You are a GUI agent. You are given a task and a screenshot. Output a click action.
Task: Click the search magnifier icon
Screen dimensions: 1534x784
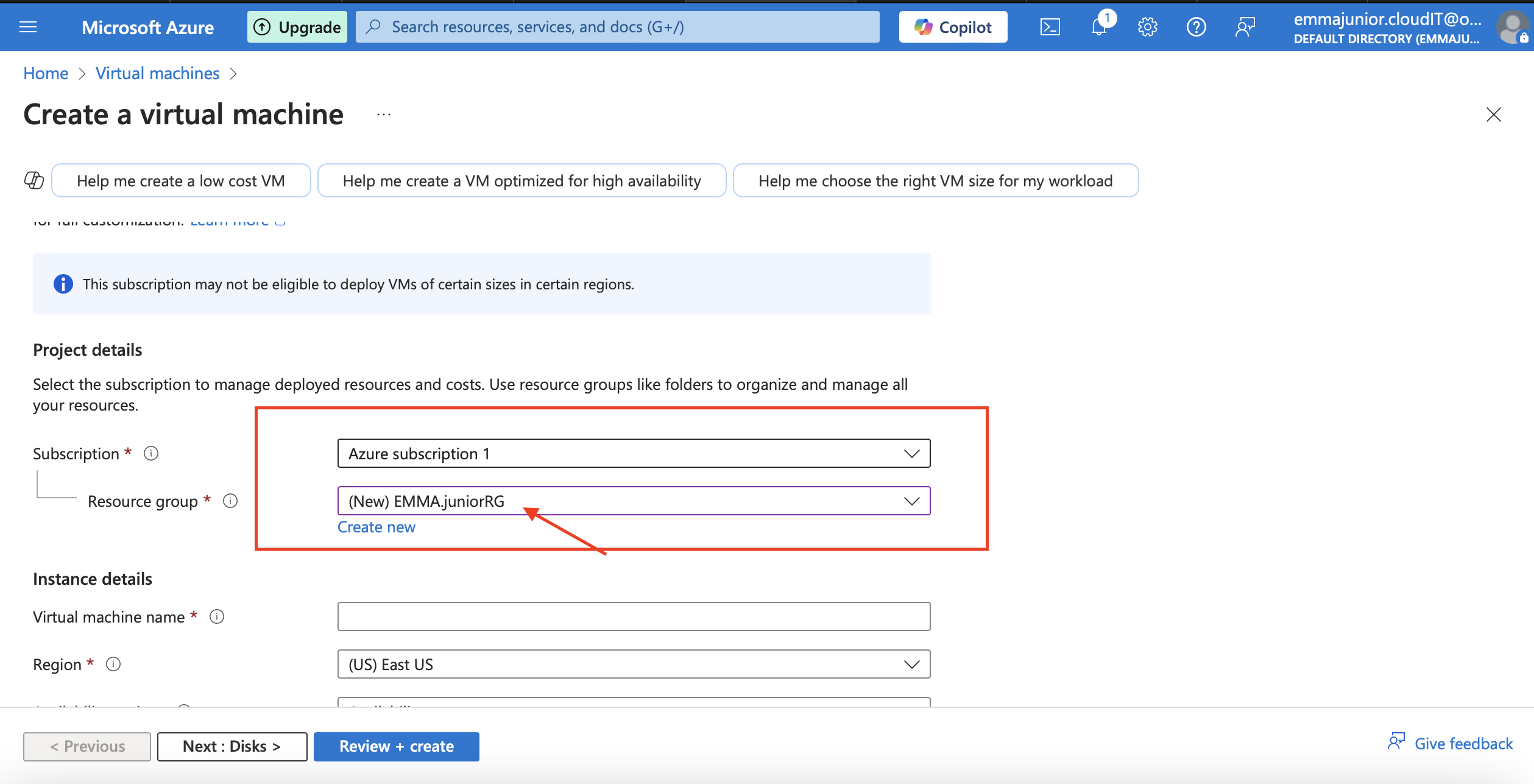point(373,26)
